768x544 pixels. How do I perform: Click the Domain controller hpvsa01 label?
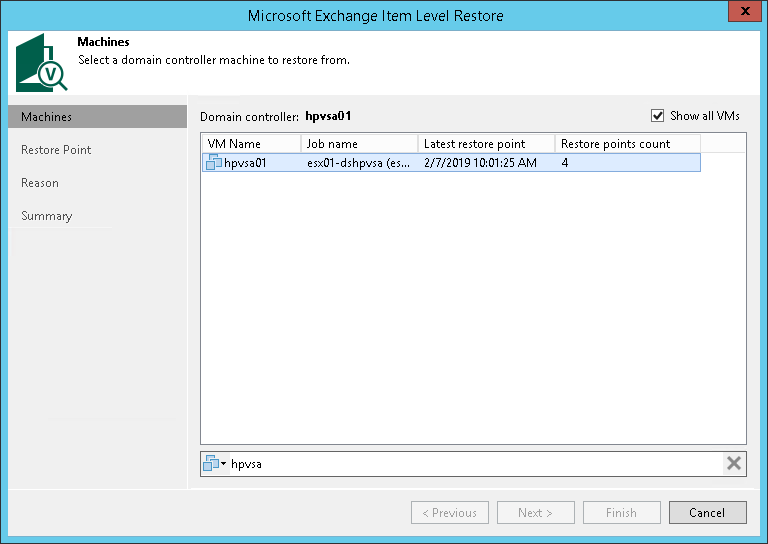point(275,117)
